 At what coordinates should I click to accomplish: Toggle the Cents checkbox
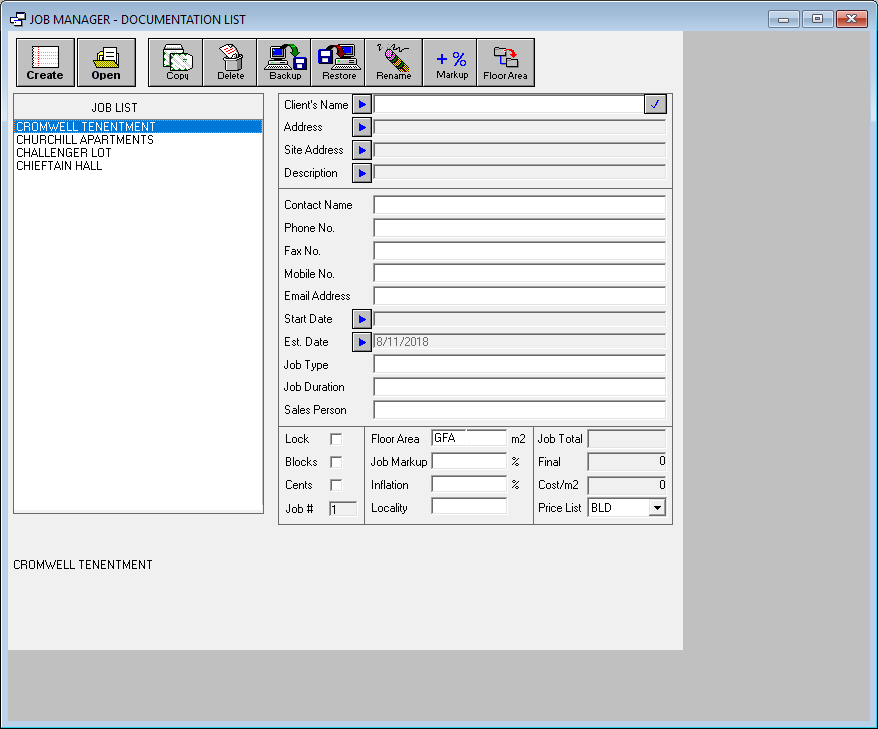[336, 485]
